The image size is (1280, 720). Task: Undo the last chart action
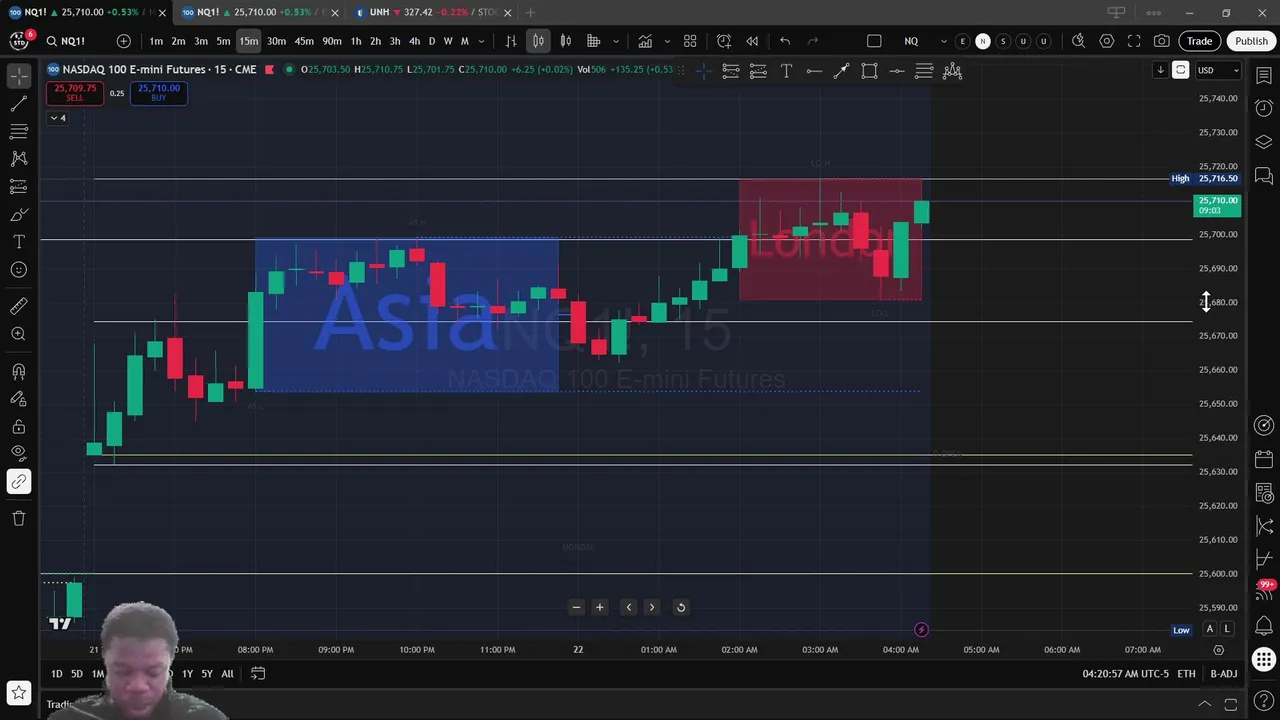(785, 41)
